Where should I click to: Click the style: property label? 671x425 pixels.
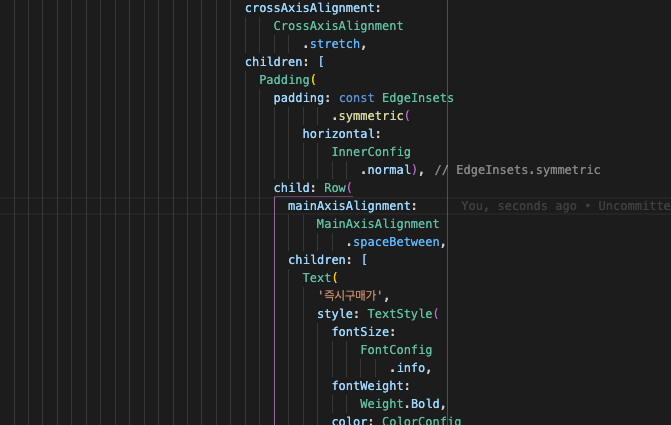[338, 313]
